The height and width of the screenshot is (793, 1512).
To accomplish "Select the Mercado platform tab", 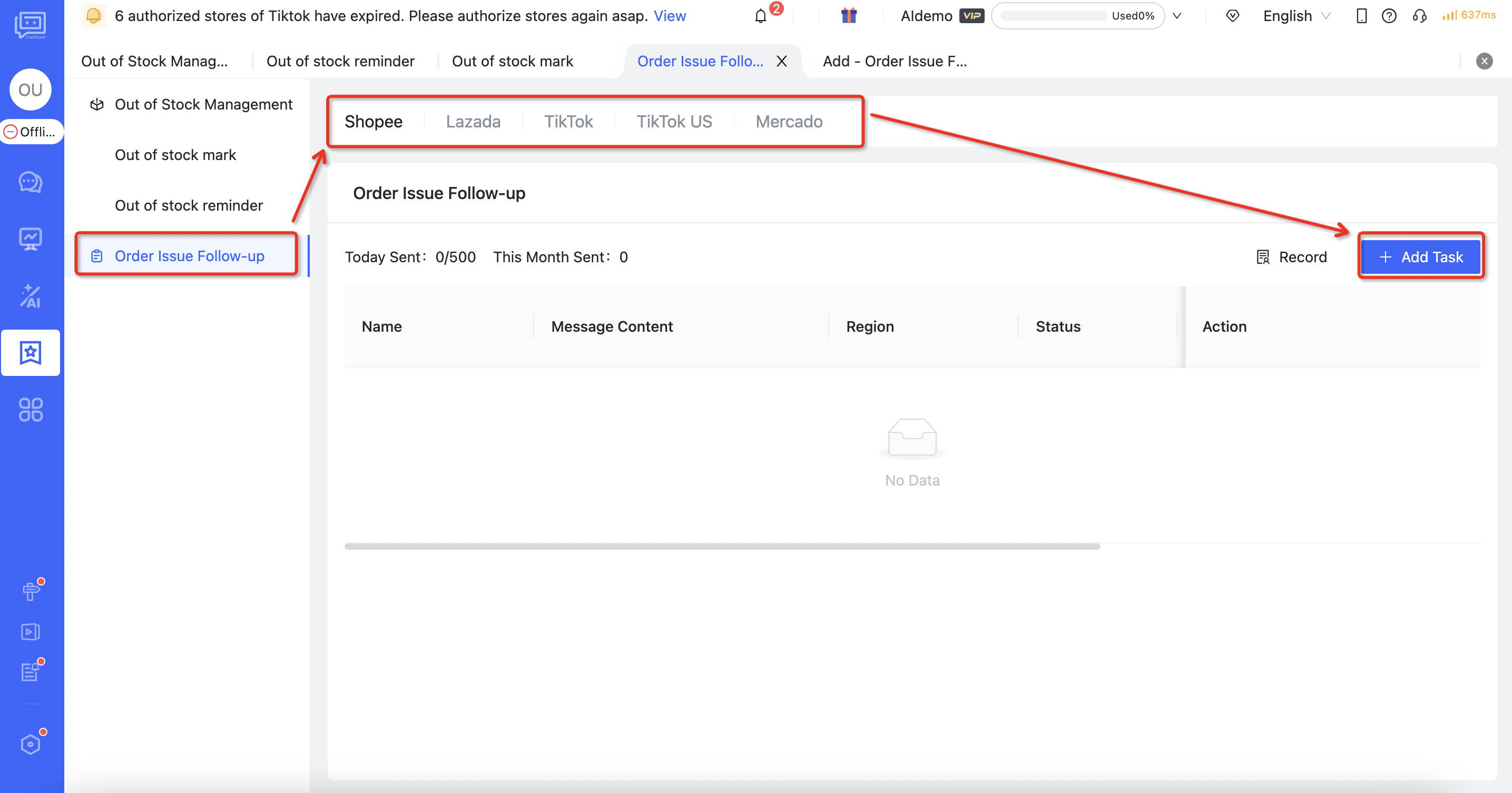I will (x=789, y=122).
